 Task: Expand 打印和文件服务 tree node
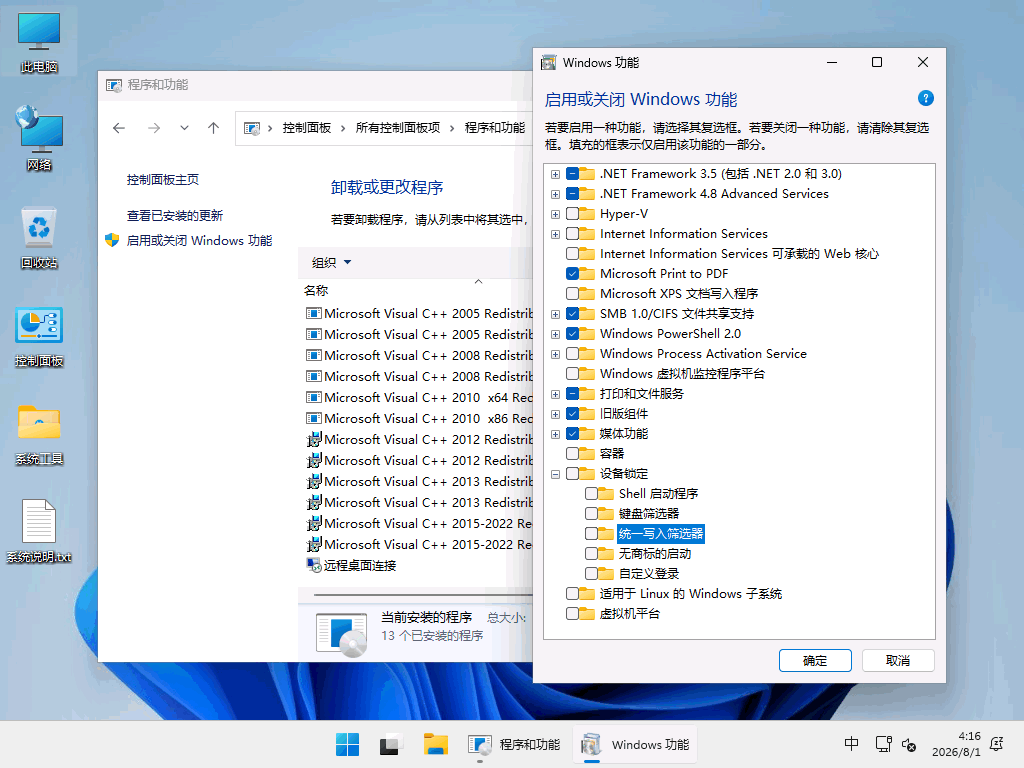555,394
